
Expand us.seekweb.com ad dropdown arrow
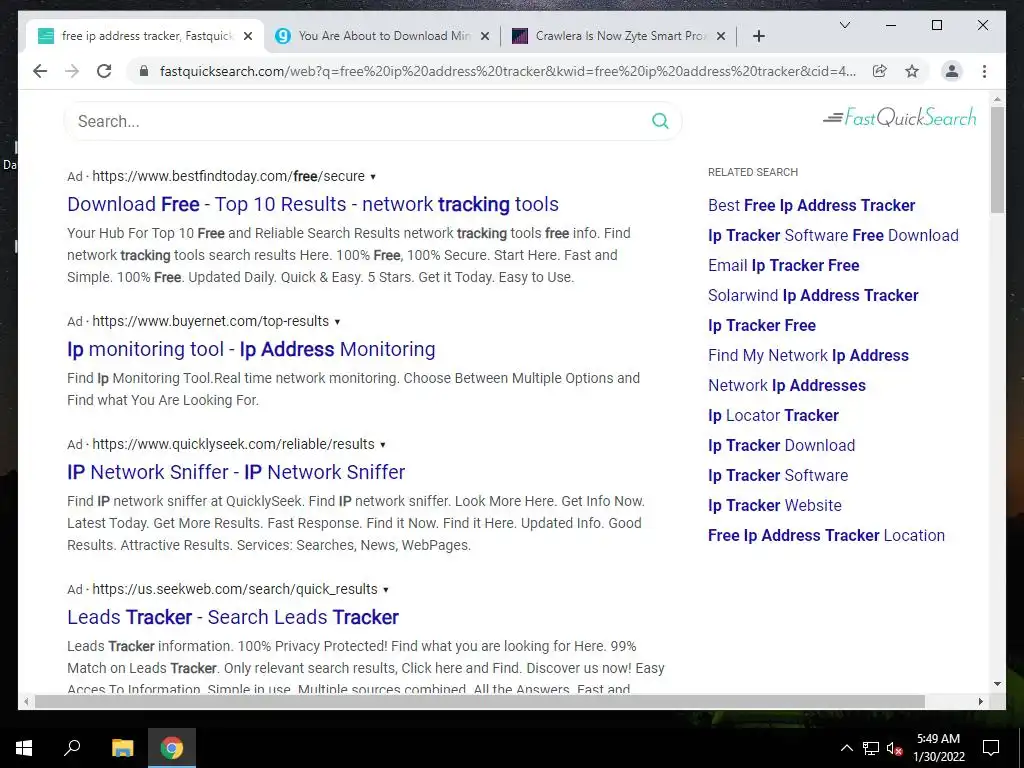coord(385,589)
